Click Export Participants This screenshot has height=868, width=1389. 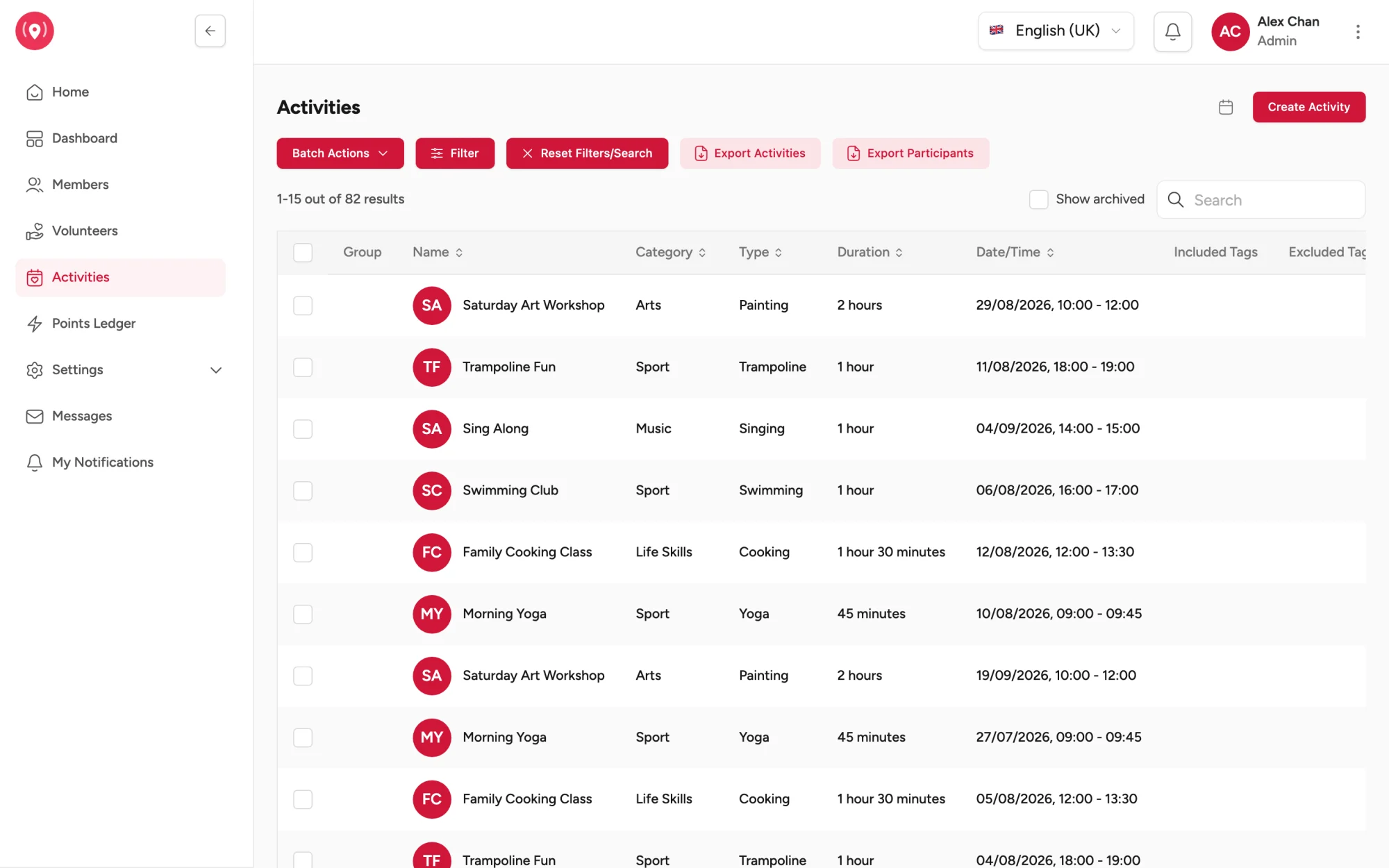click(910, 153)
